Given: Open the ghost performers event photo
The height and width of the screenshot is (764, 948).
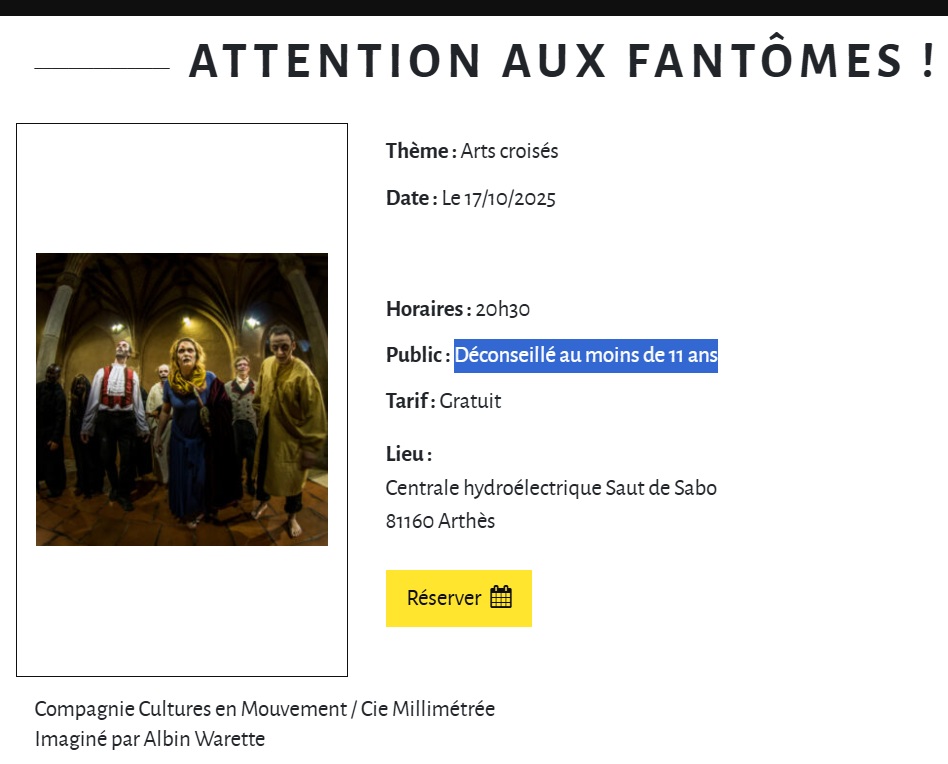Looking at the screenshot, I should [x=182, y=399].
